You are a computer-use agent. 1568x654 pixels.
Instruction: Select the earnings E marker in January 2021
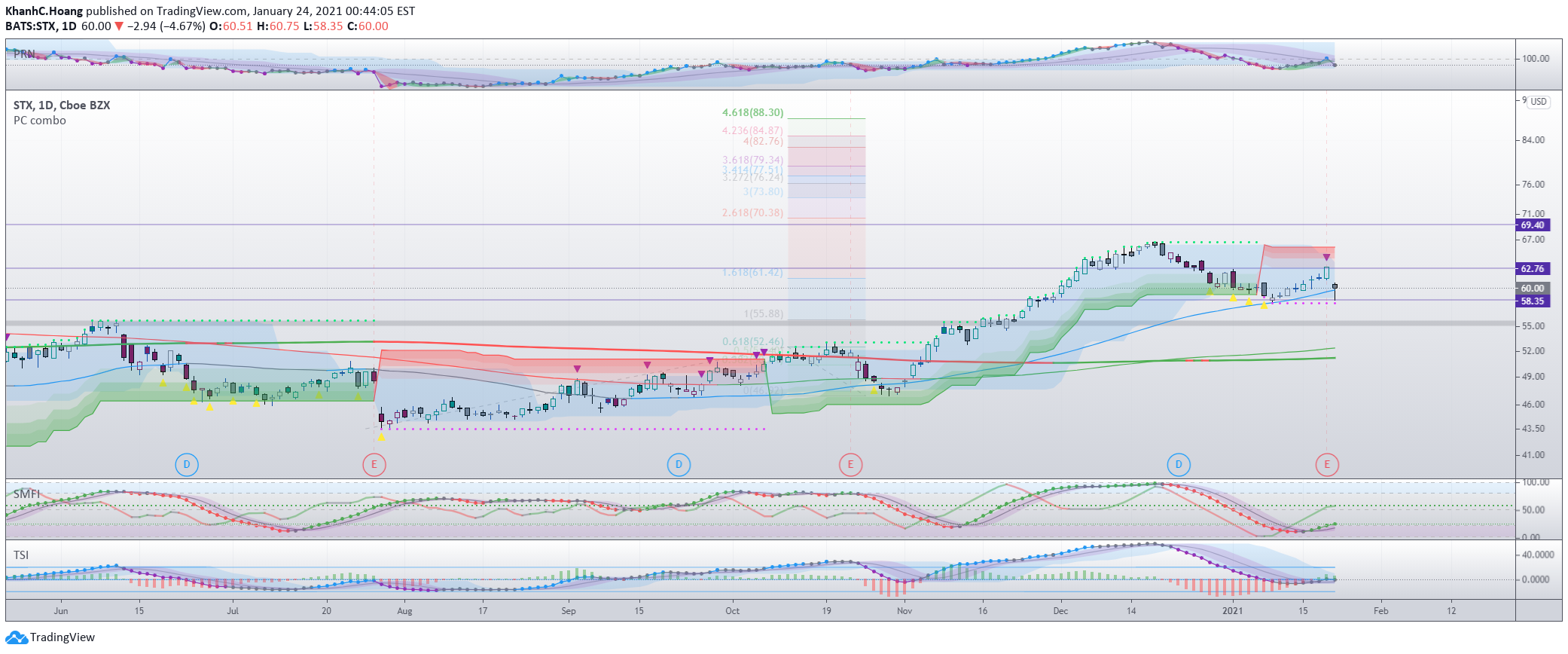click(1327, 465)
